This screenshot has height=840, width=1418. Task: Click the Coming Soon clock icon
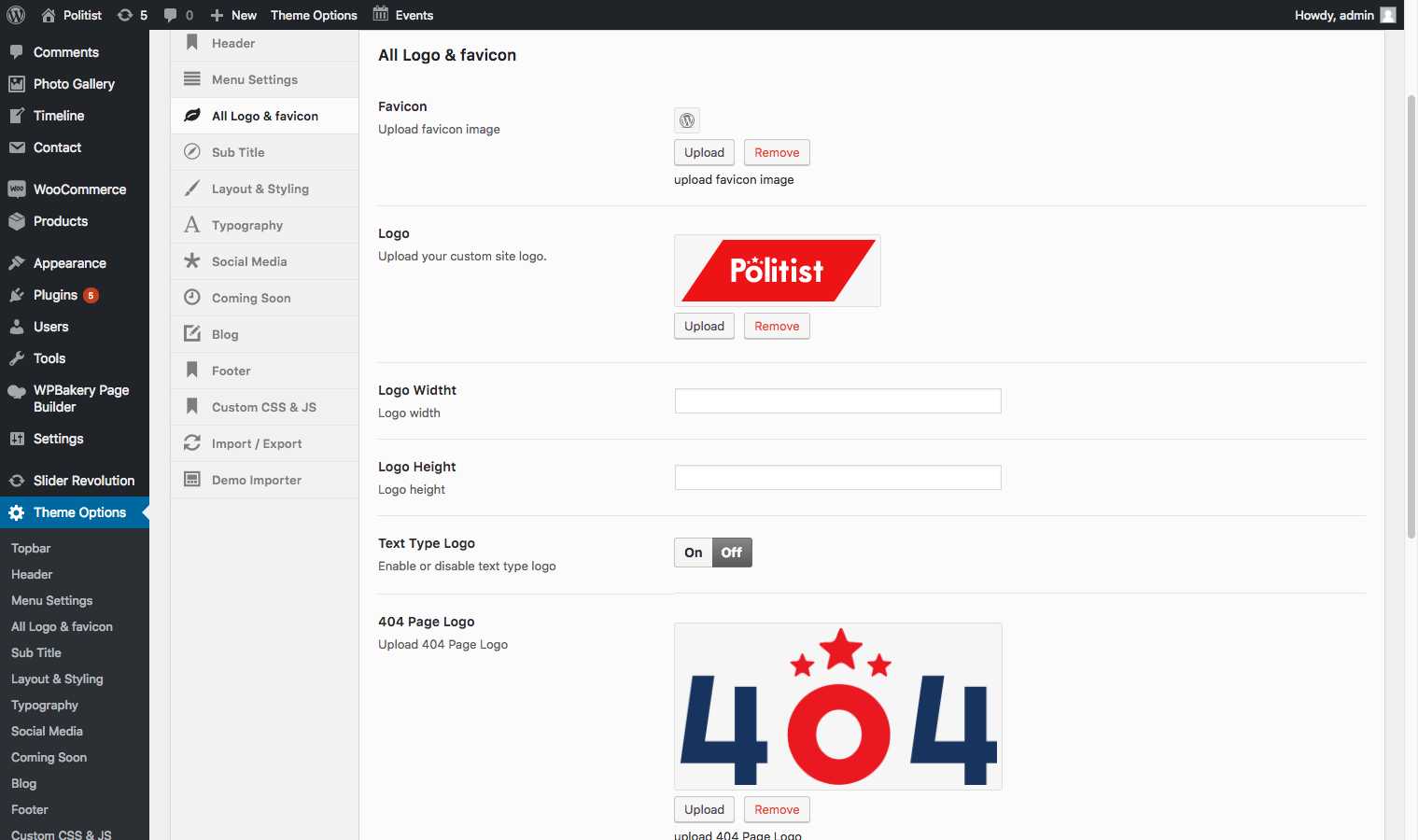click(192, 298)
